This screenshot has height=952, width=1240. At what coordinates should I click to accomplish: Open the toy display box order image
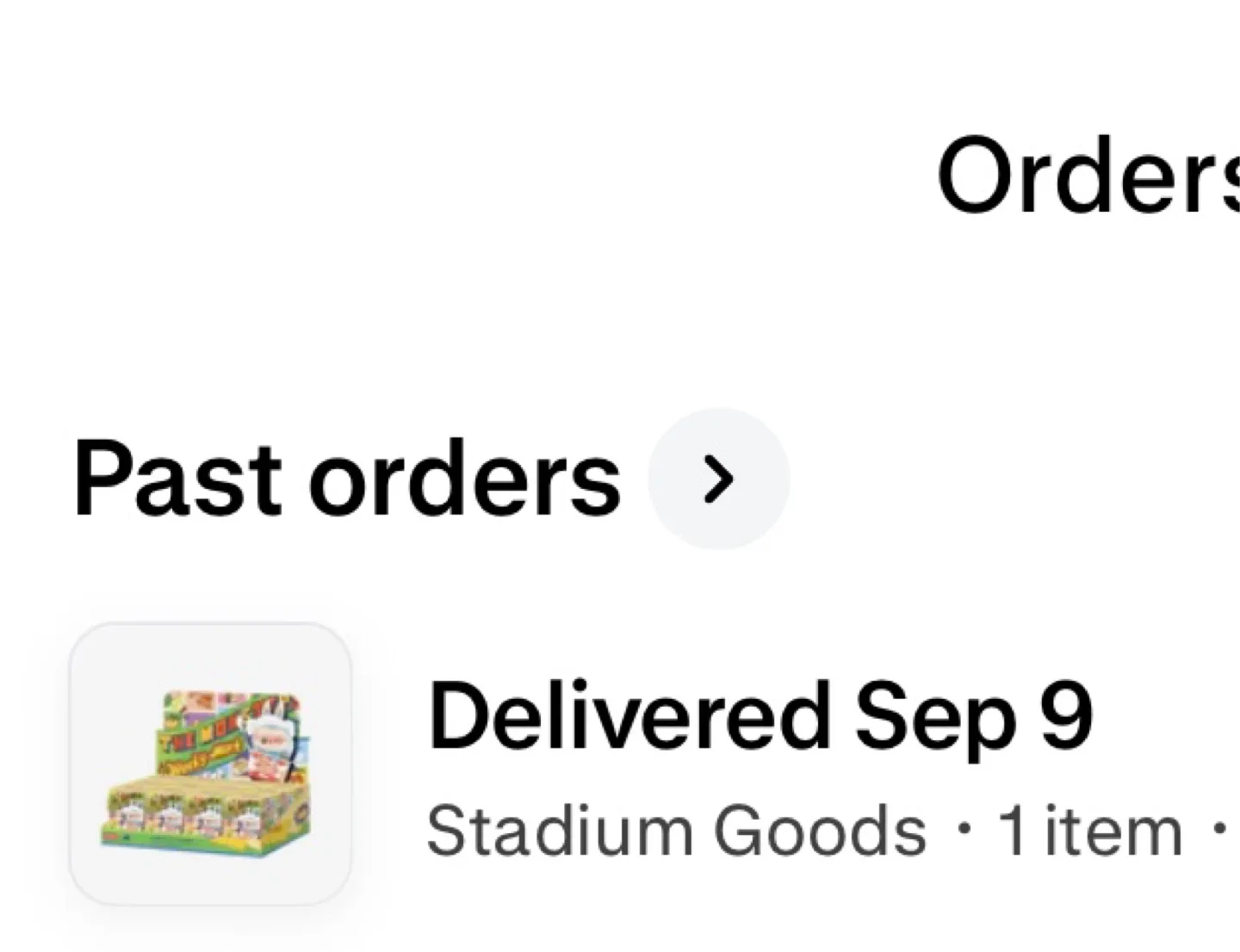pos(210,763)
